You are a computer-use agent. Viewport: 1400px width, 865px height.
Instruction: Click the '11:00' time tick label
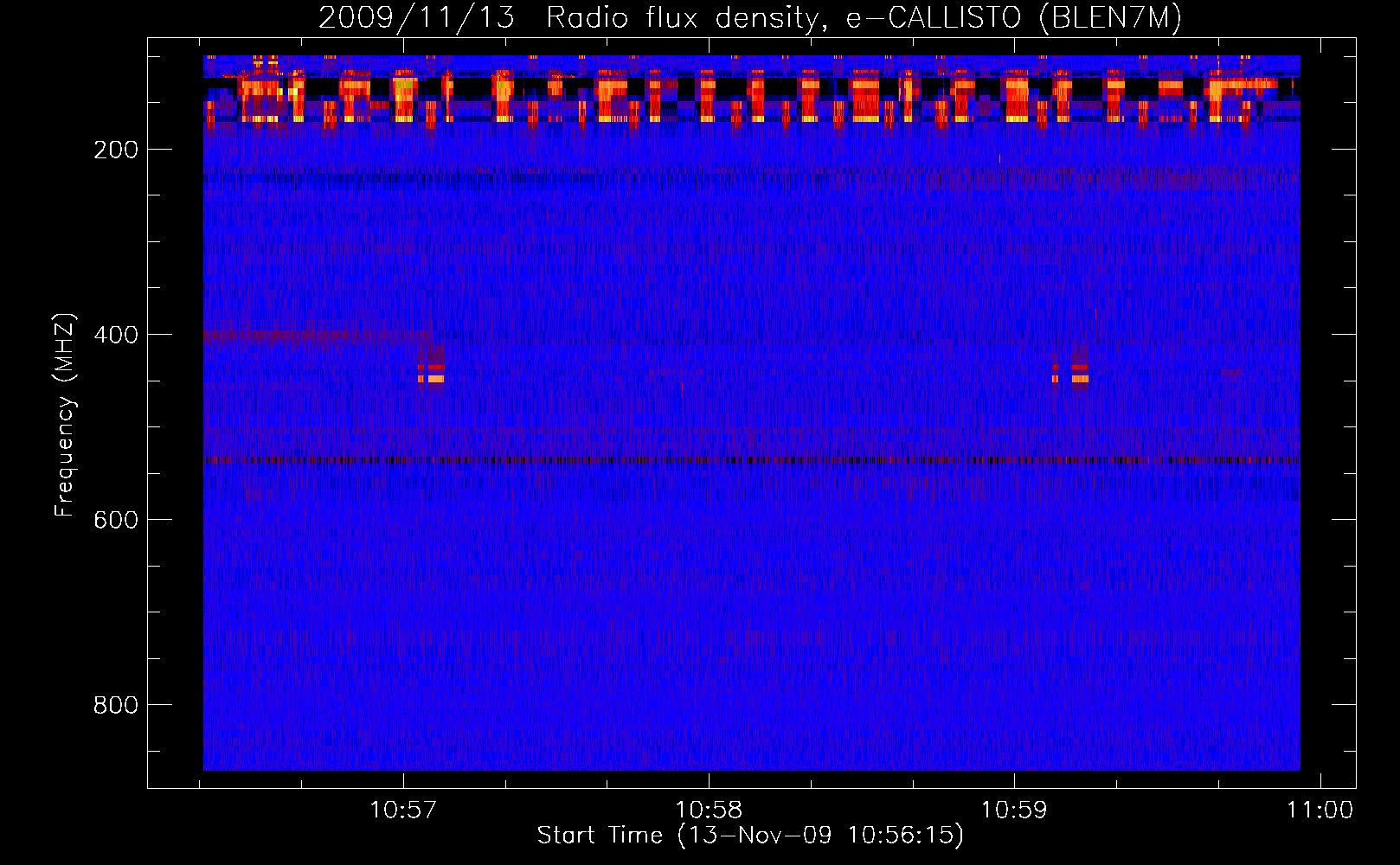click(1320, 810)
